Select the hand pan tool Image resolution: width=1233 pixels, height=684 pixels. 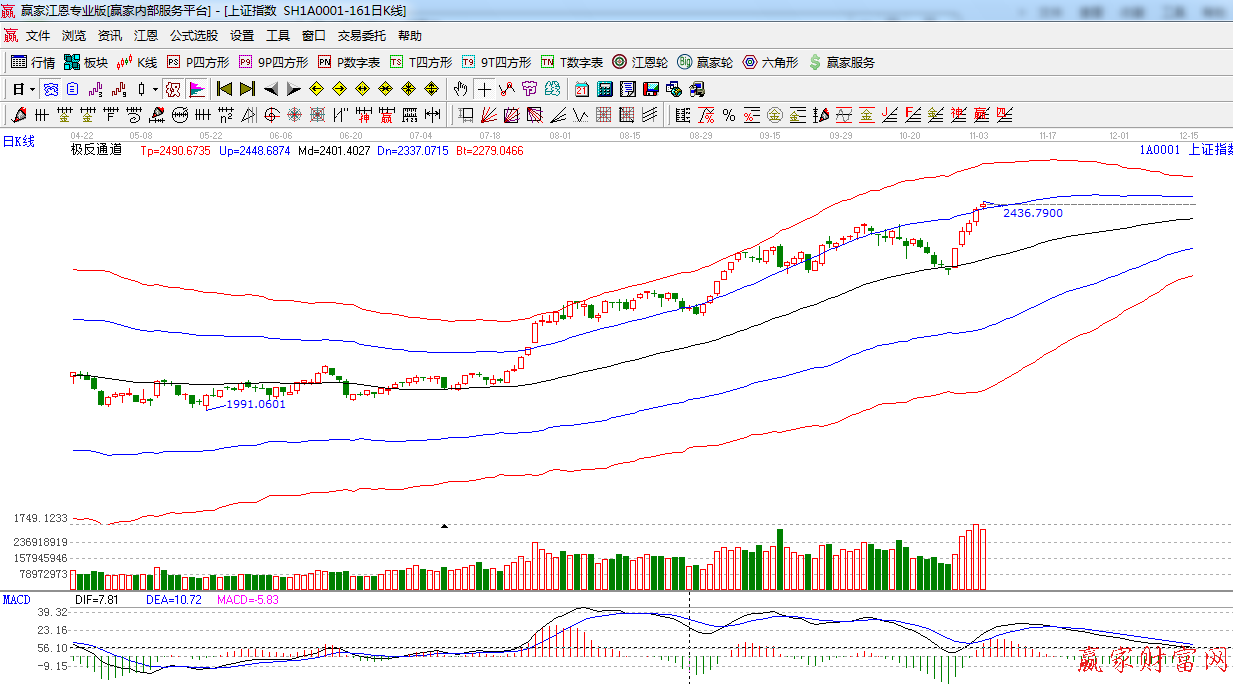point(460,89)
